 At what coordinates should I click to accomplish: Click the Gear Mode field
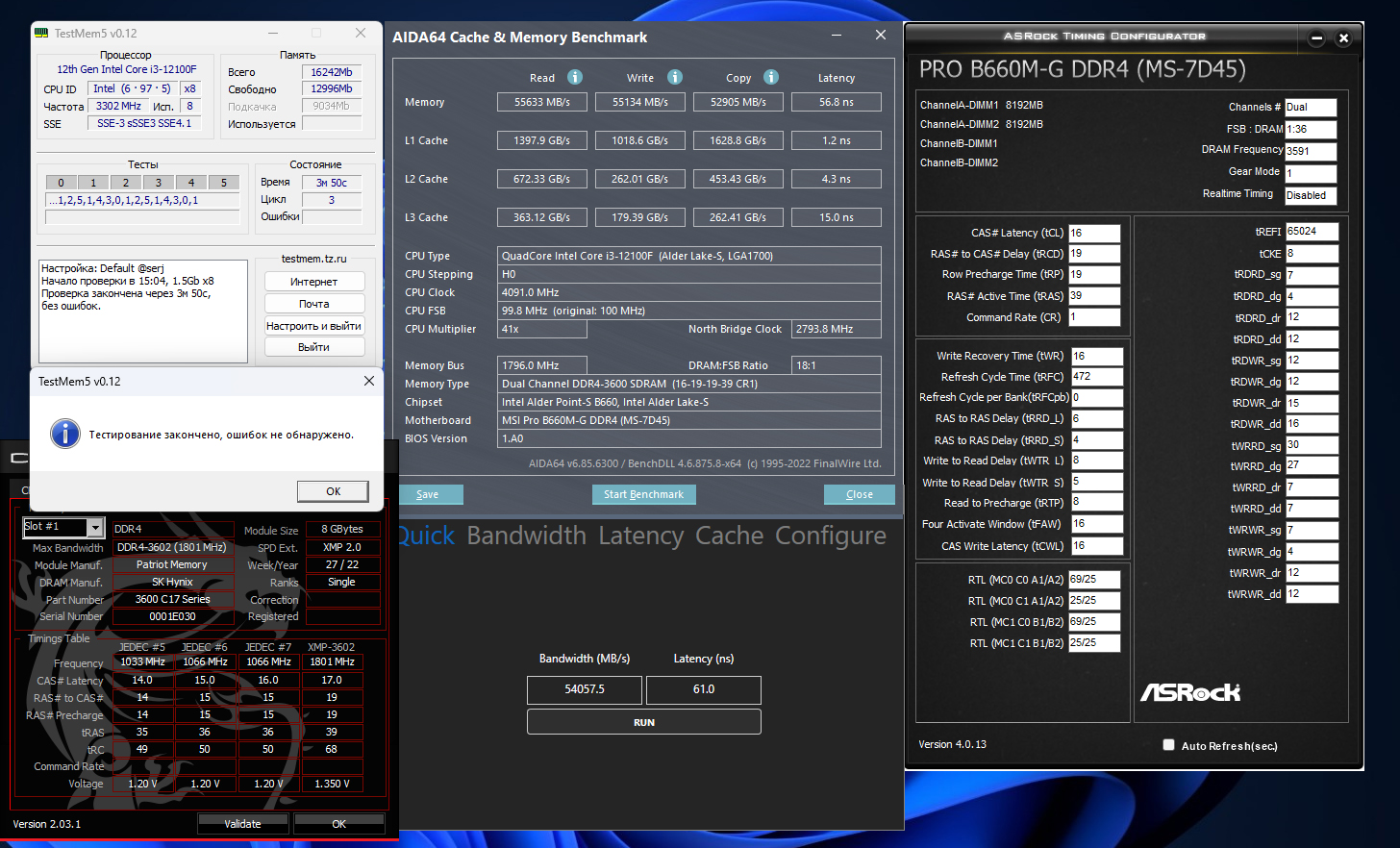click(x=1311, y=174)
